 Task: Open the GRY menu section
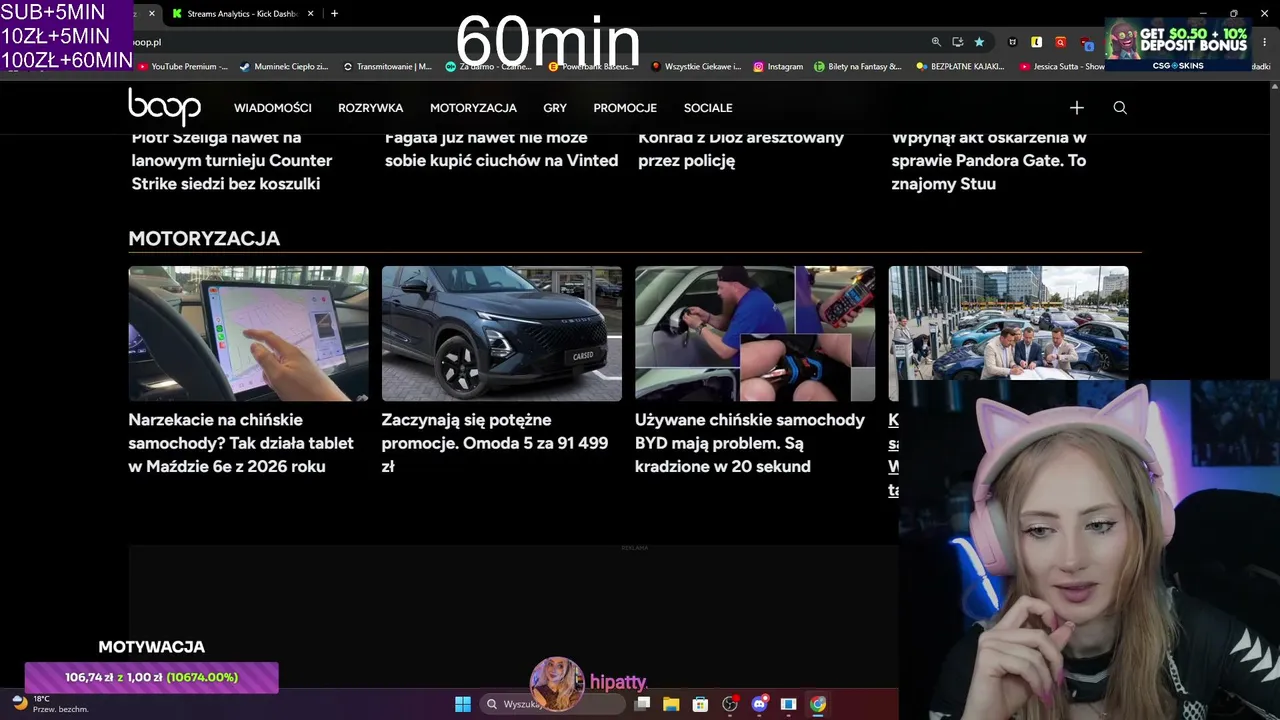click(x=555, y=108)
